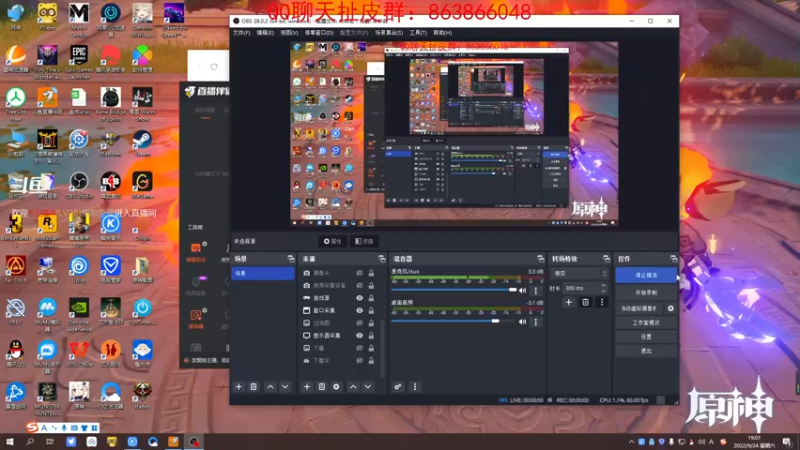800x450 pixels.
Task: Open 工具(T) Tools menu
Action: click(418, 33)
